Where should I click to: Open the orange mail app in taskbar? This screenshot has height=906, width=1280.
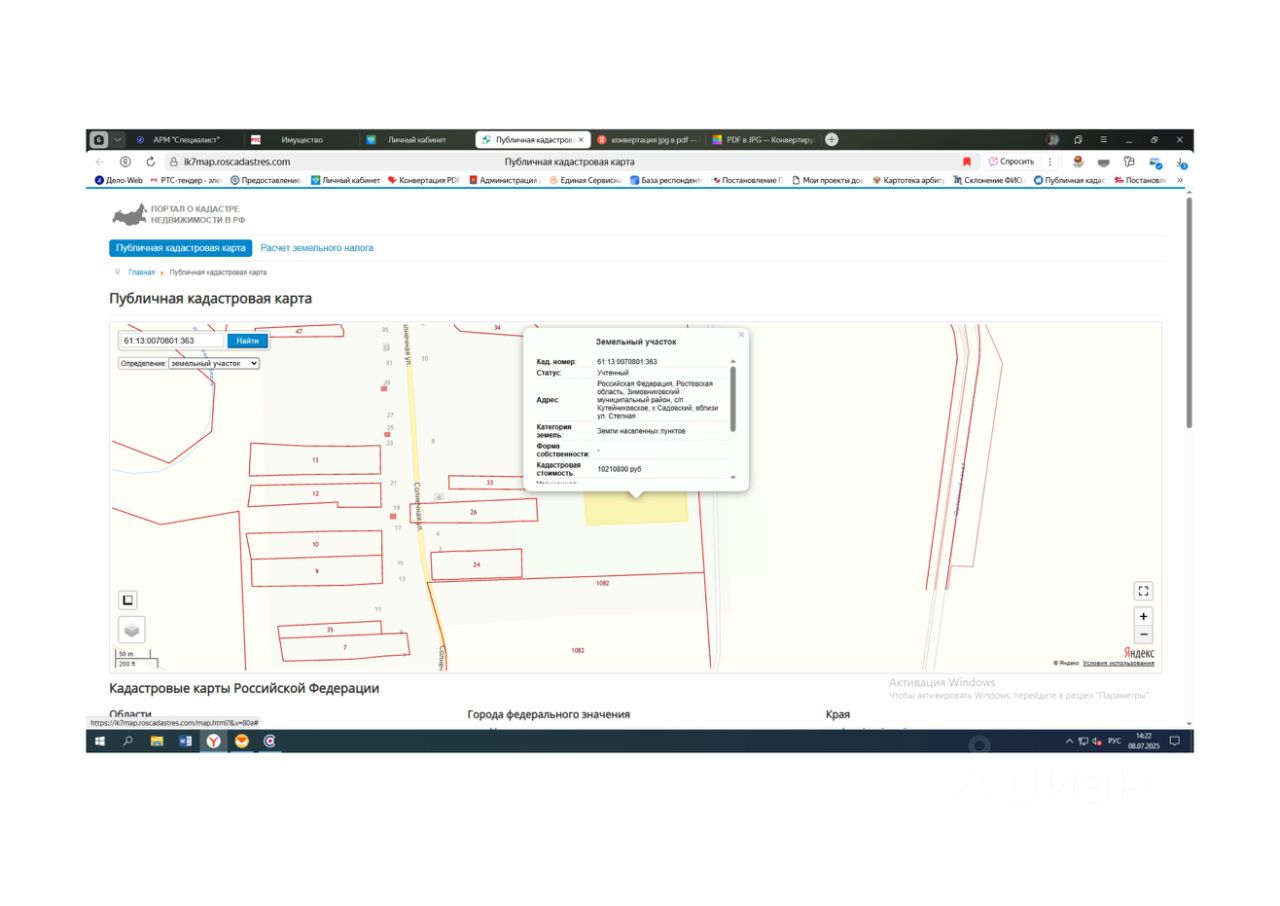[x=241, y=741]
